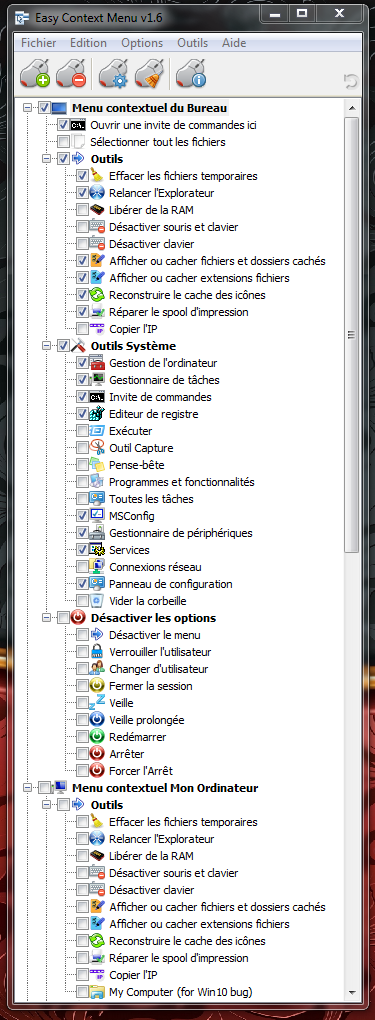
Task: Click the MSConfig row icon
Action: coord(97,516)
